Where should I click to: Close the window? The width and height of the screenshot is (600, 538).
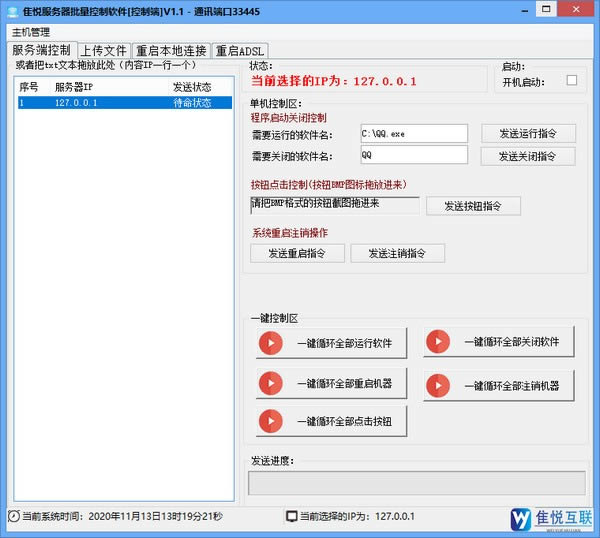[576, 9]
